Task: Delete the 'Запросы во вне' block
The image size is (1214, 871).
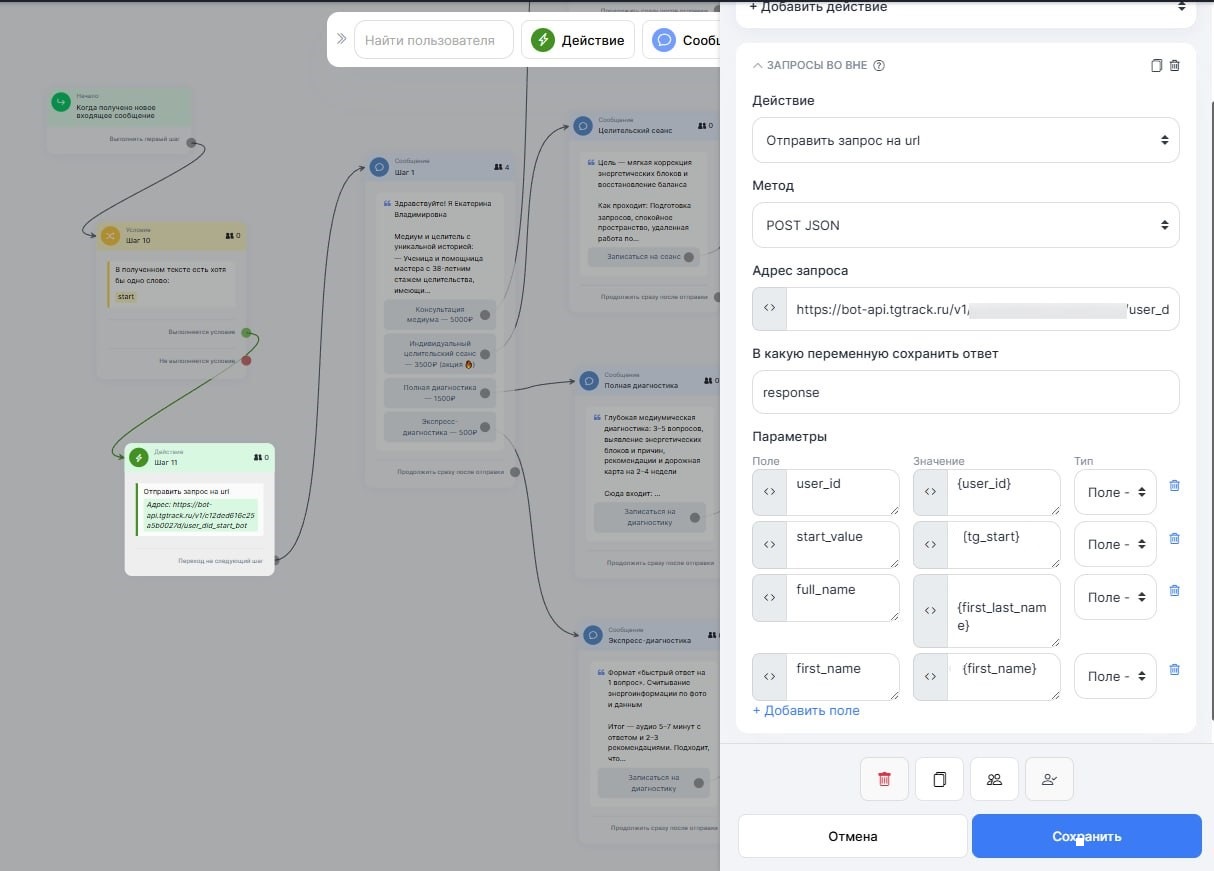Action: pyautogui.click(x=1175, y=66)
